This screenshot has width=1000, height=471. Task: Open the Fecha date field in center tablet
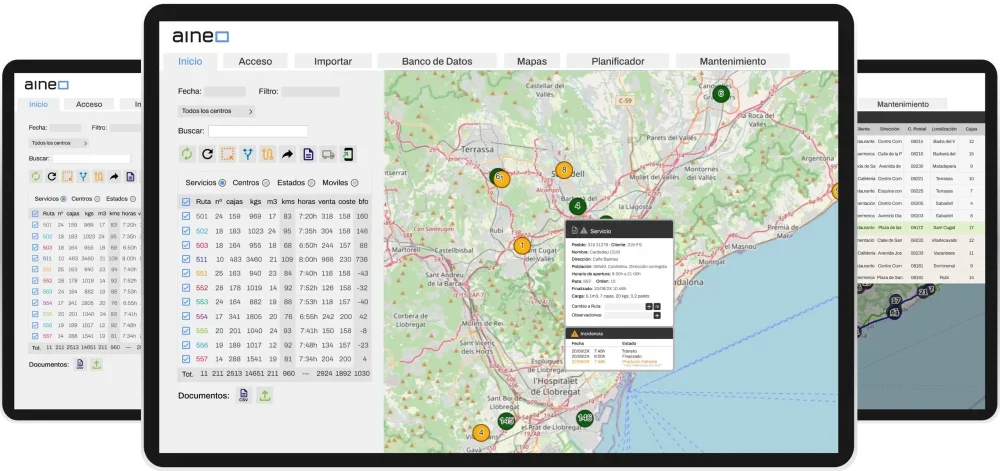tap(224, 92)
